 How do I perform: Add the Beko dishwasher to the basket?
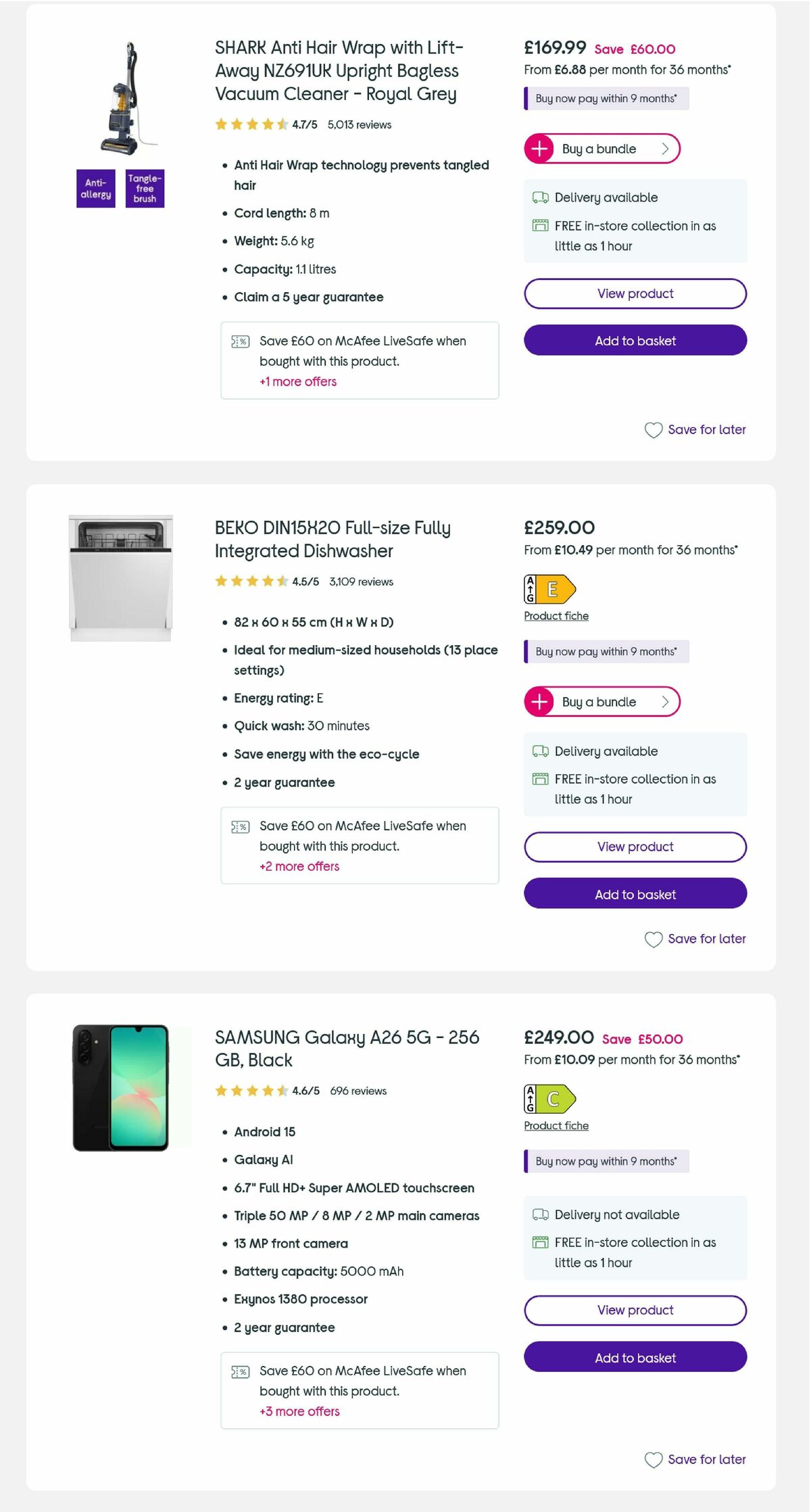[635, 894]
